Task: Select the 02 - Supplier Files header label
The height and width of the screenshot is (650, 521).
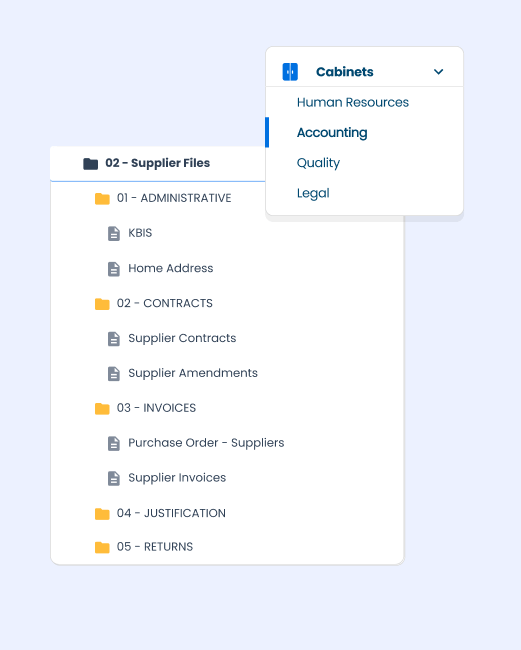Action: pyautogui.click(x=158, y=163)
